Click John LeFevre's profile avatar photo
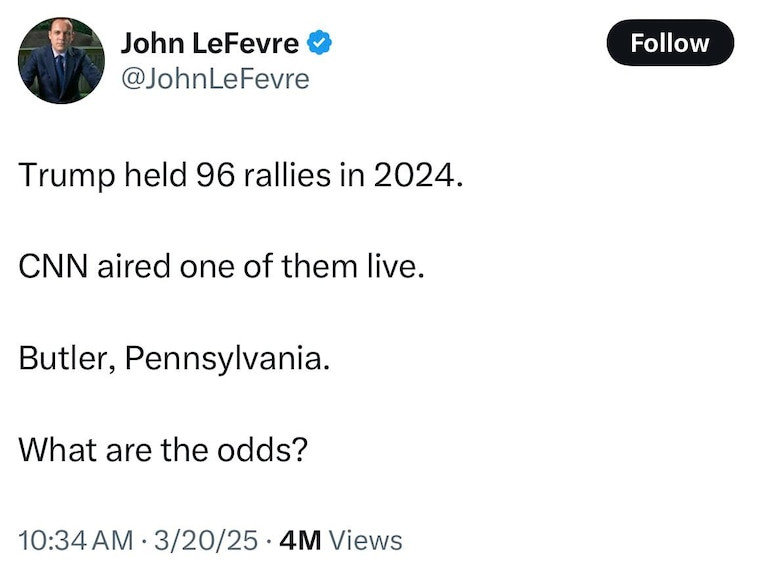The width and height of the screenshot is (768, 582). 61,61
